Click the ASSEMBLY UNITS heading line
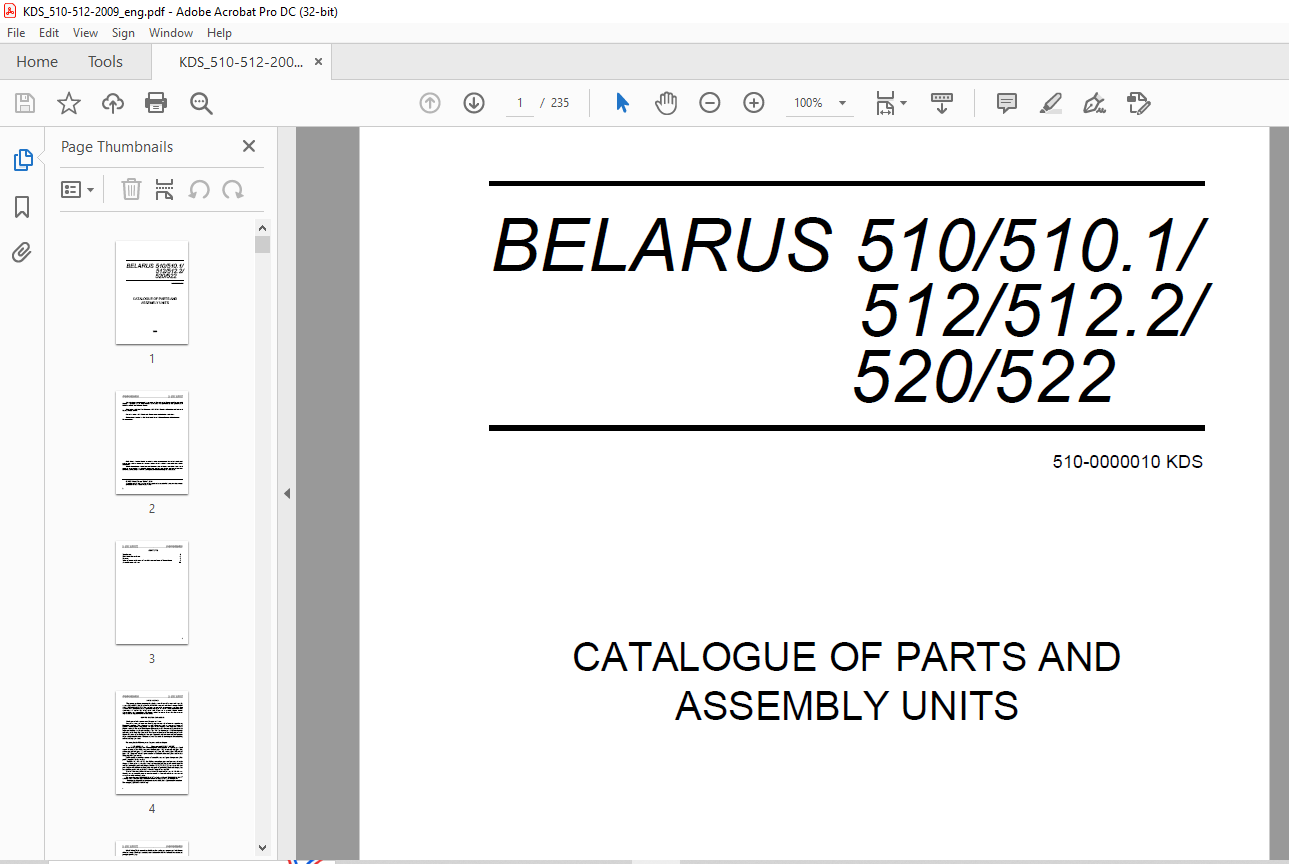This screenshot has width=1289, height=864. tap(846, 706)
